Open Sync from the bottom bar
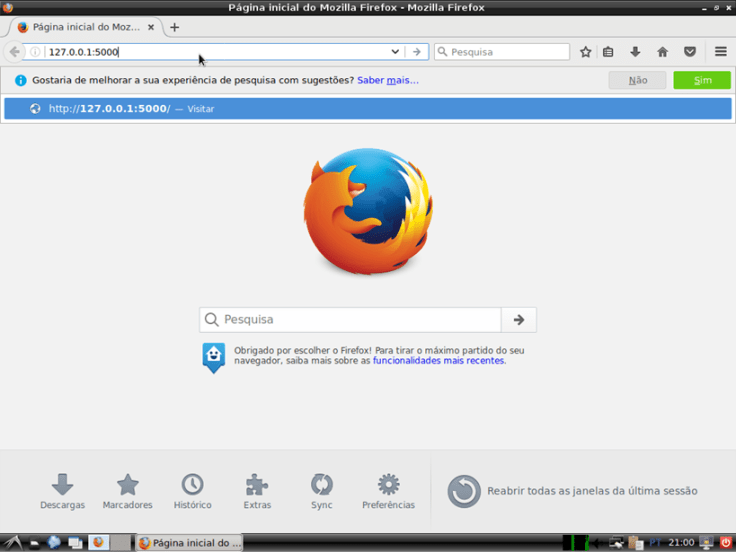 pyautogui.click(x=321, y=491)
